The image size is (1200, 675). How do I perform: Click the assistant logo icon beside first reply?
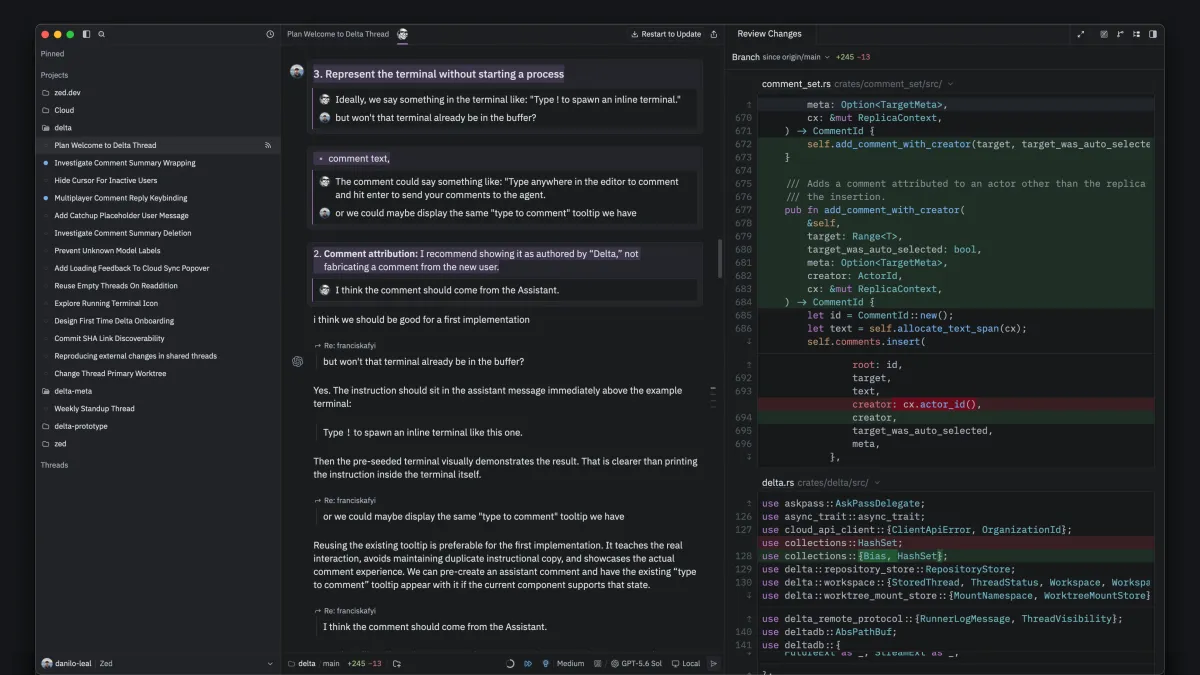[297, 362]
